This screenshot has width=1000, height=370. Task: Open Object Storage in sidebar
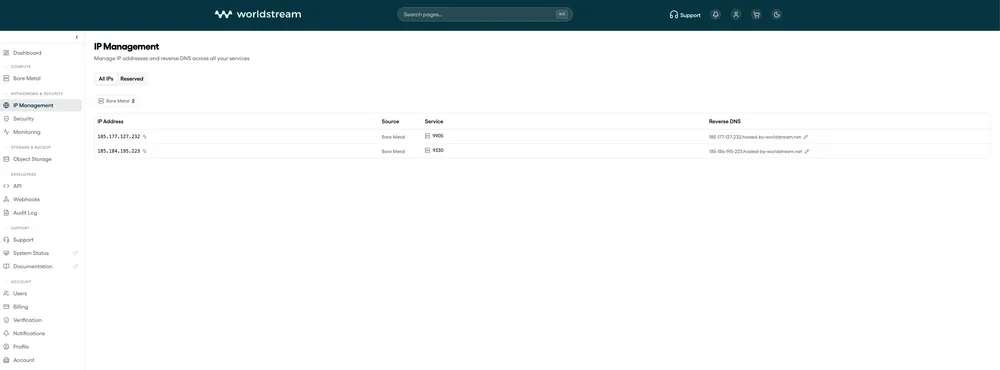pos(33,159)
